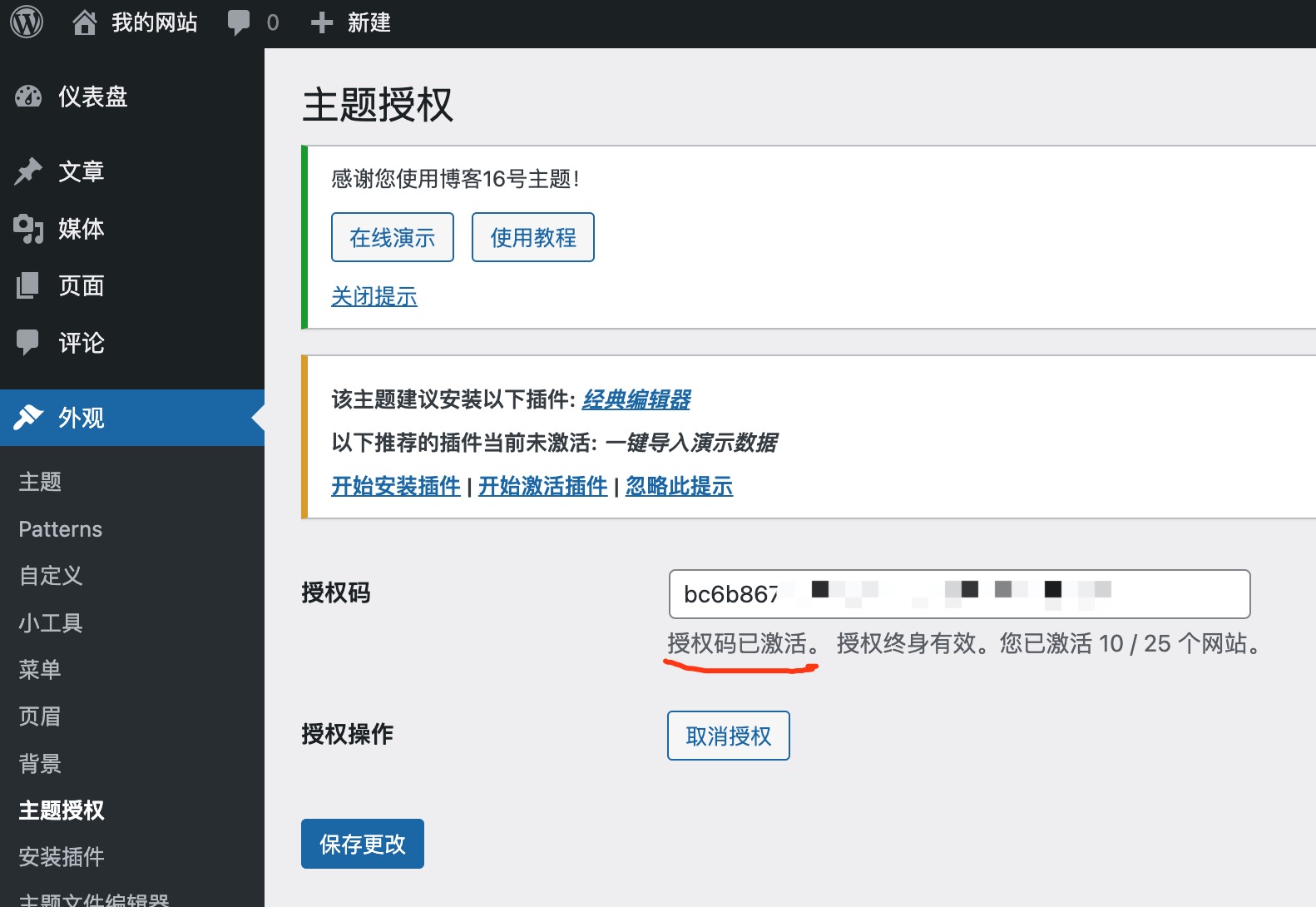Click the comment count 0 in admin bar
The width and height of the screenshot is (1316, 907).
tap(273, 22)
